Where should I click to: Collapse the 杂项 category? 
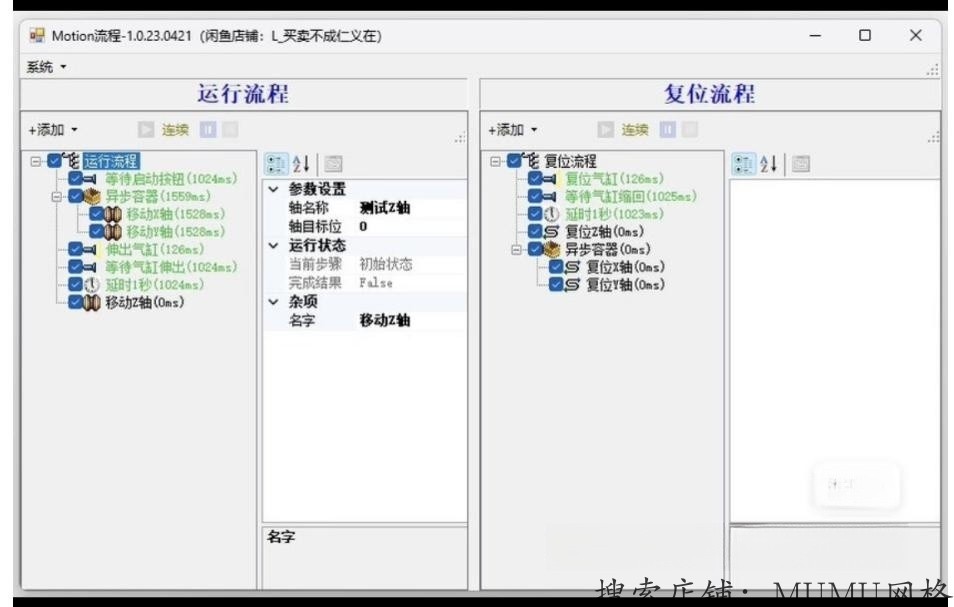[x=274, y=302]
